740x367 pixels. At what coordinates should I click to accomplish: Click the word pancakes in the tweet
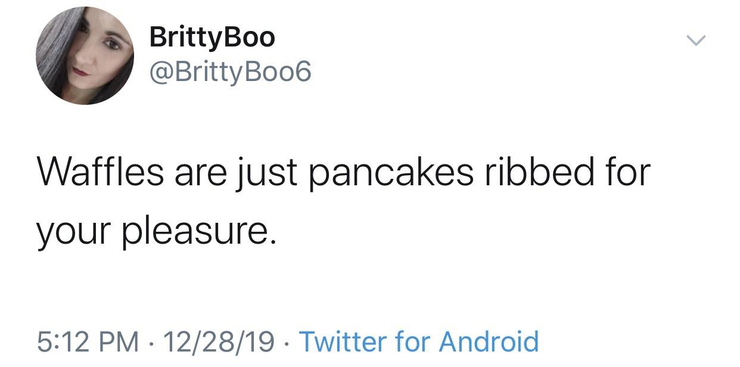pos(391,173)
